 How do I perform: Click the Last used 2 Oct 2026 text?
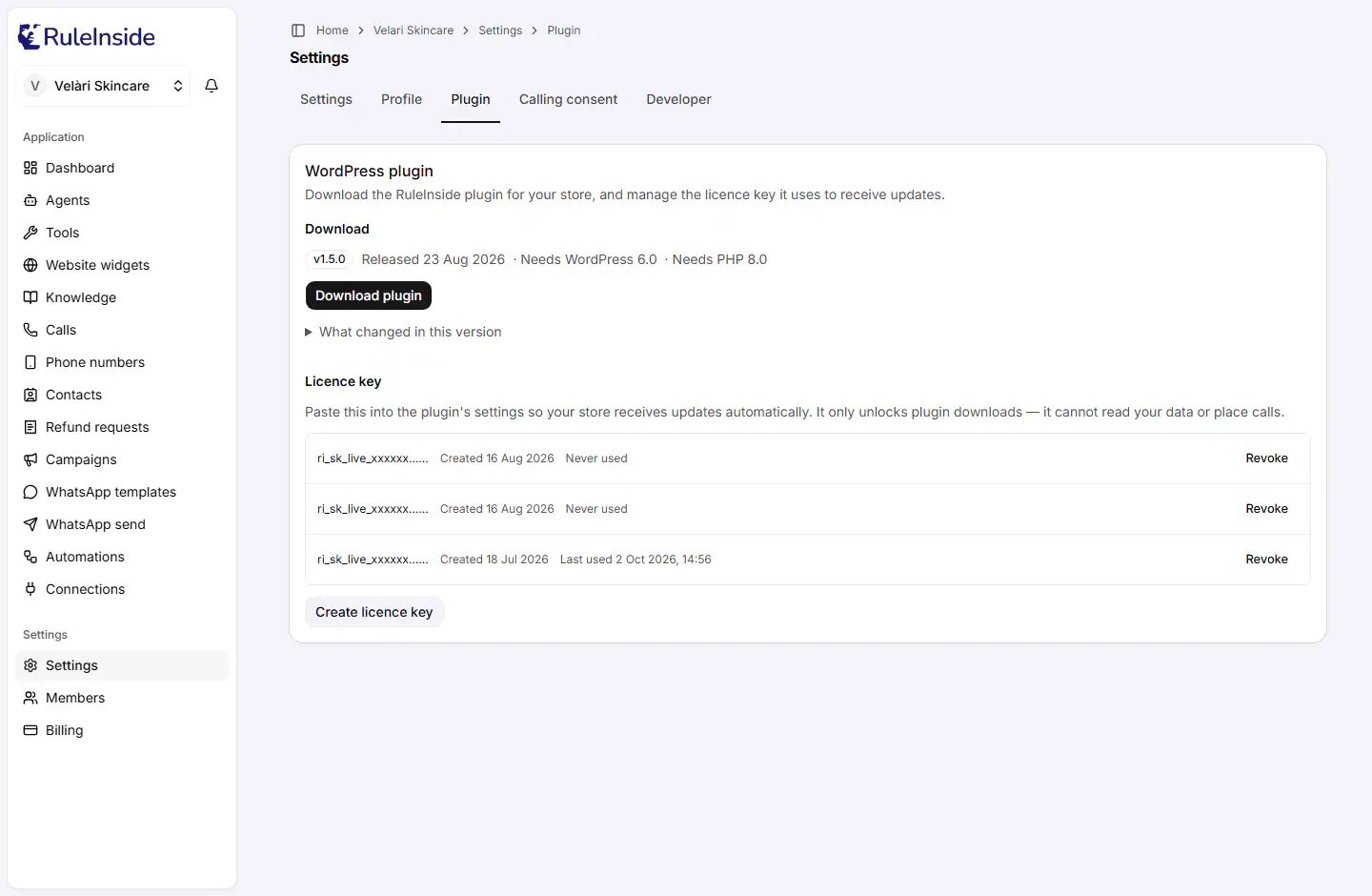636,560
